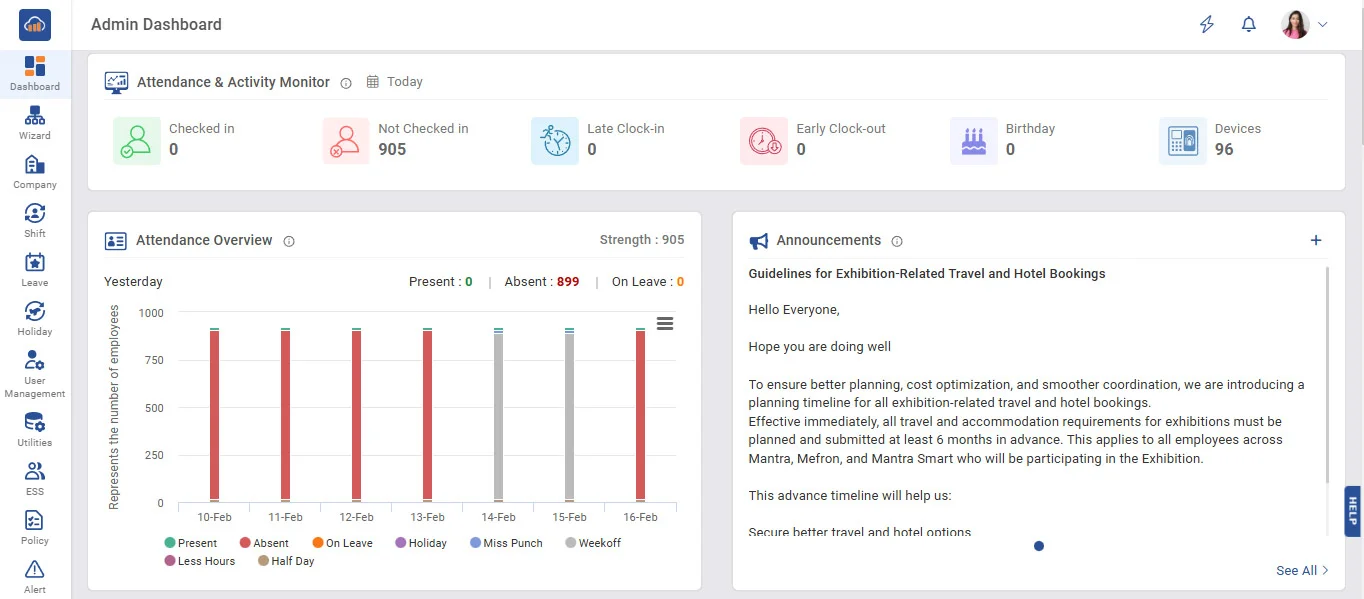Click the plus icon to add announcement

[1316, 240]
